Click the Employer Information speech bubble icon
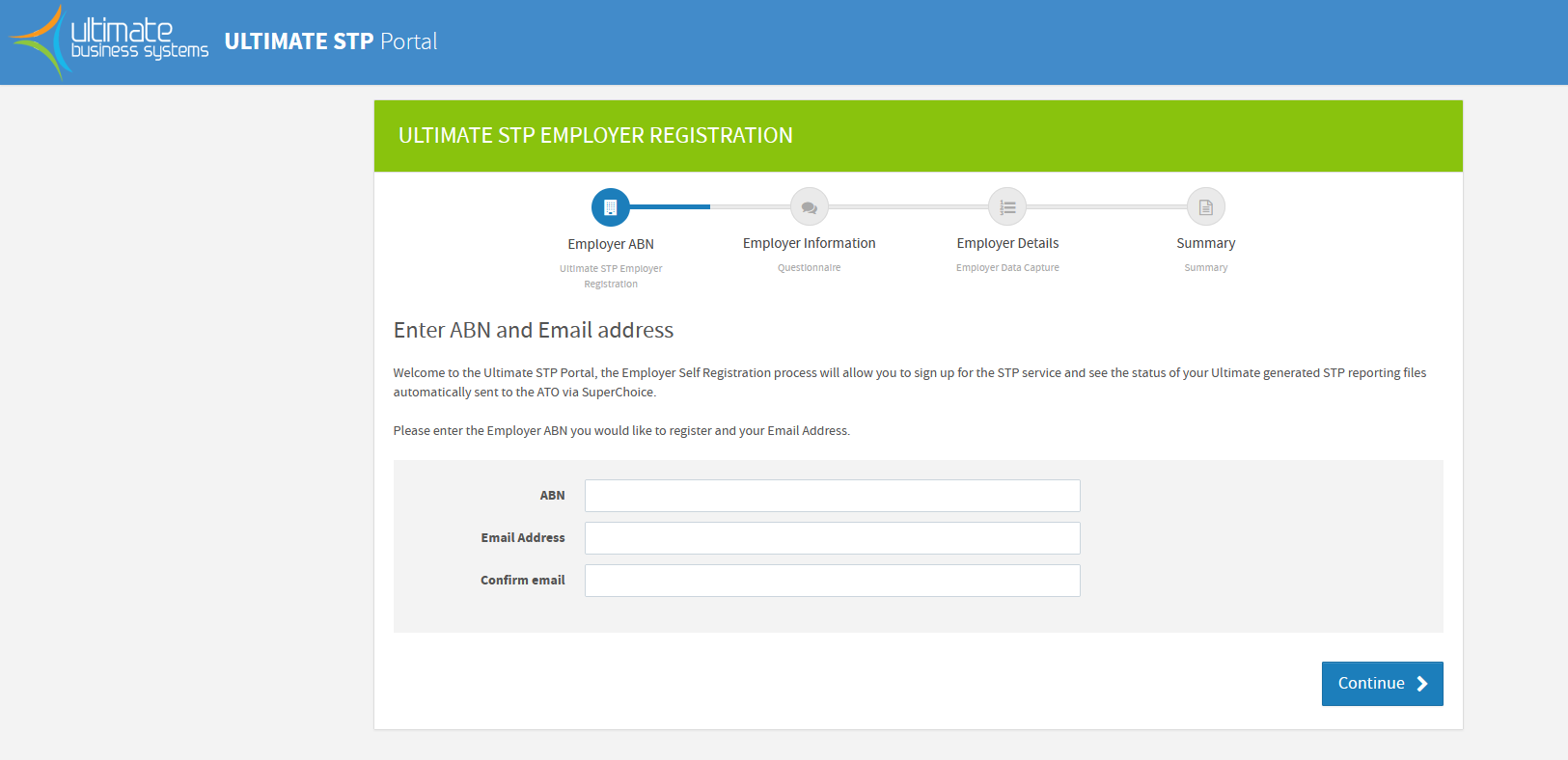Screen dimensions: 1568x760 click(x=810, y=206)
